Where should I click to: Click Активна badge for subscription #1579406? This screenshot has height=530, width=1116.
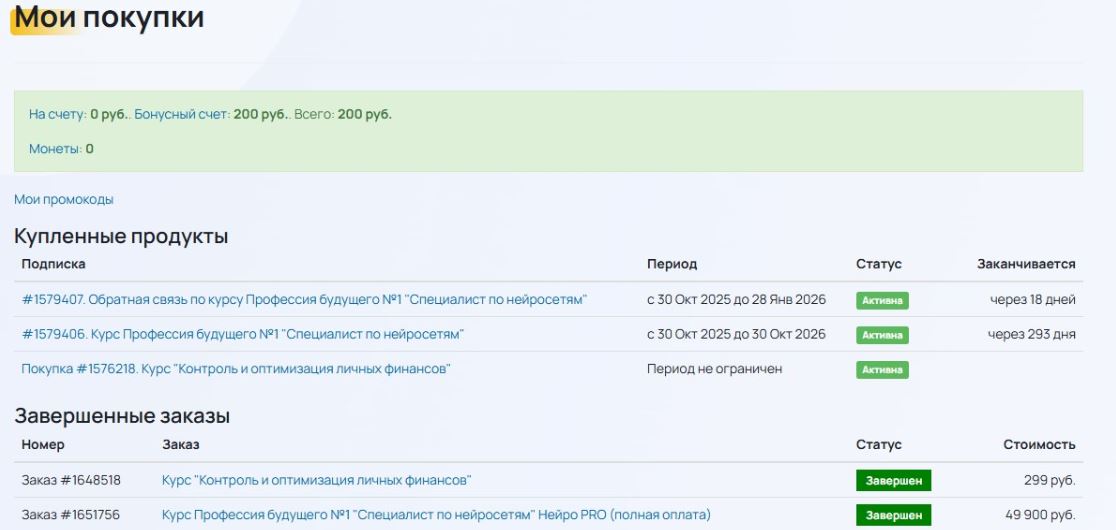tap(882, 335)
